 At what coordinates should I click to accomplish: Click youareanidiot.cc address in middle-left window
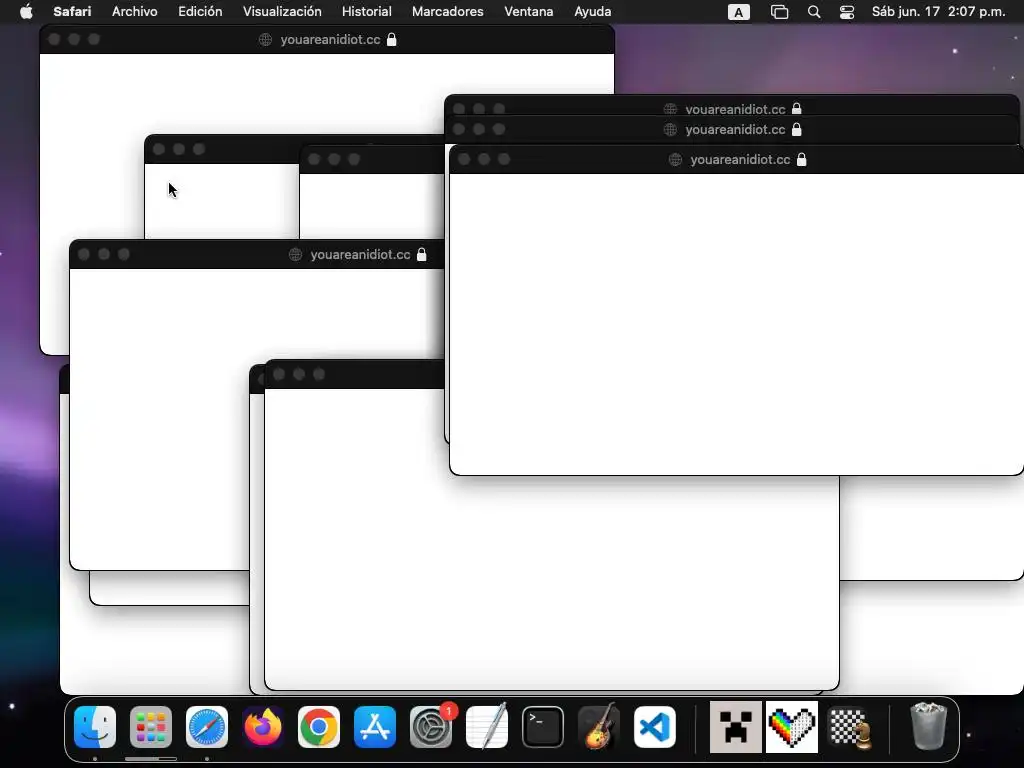point(360,255)
